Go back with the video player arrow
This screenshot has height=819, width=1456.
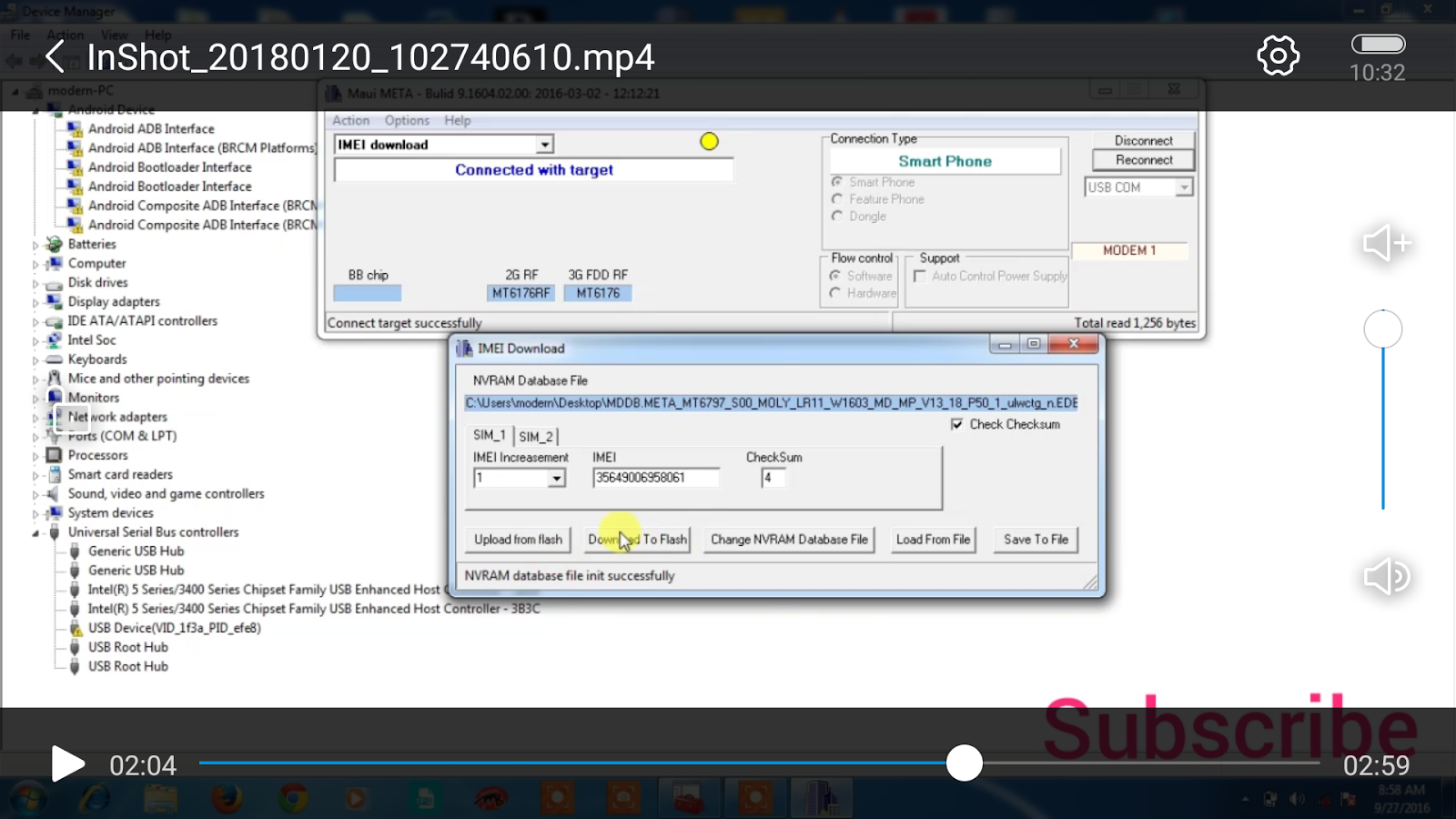pyautogui.click(x=55, y=56)
